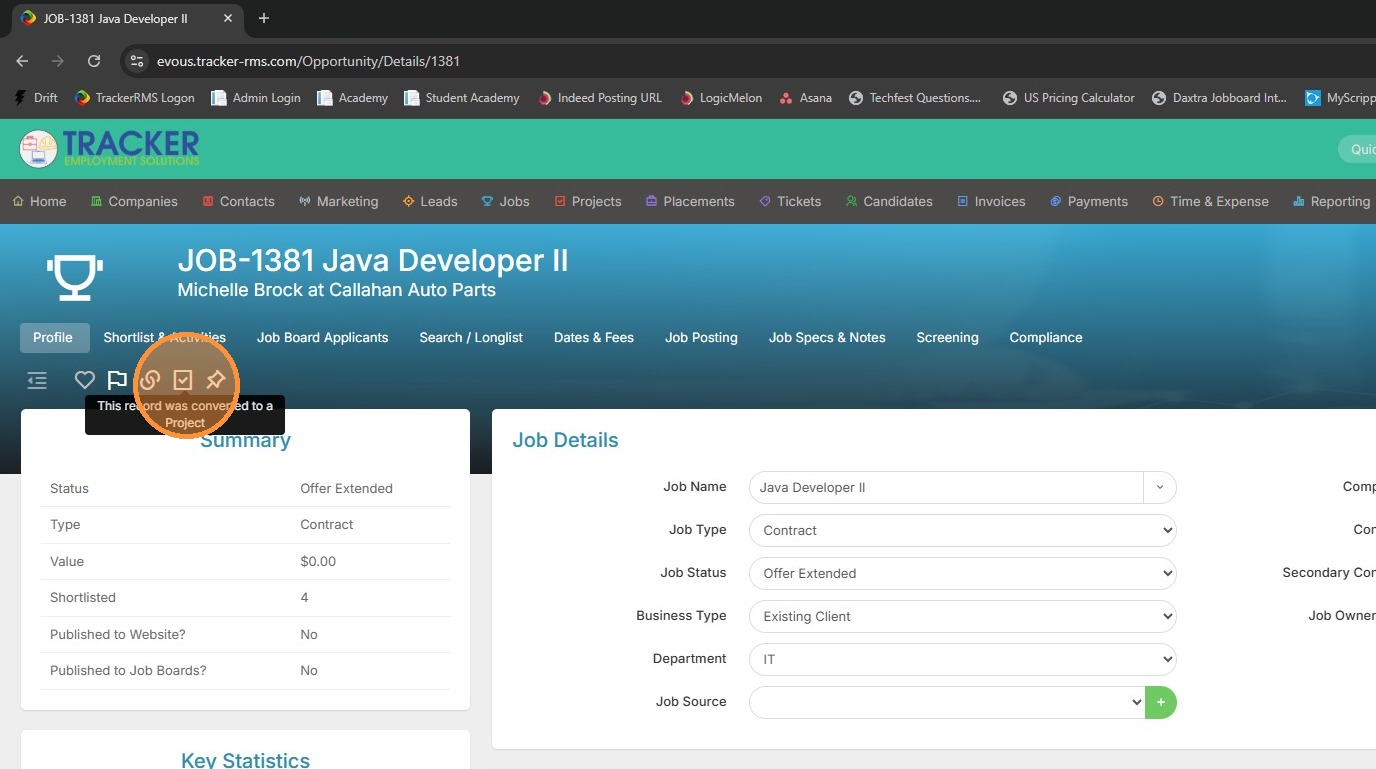Open the Indeed Posting URL bookmark
Image resolution: width=1376 pixels, height=769 pixels.
tap(600, 98)
